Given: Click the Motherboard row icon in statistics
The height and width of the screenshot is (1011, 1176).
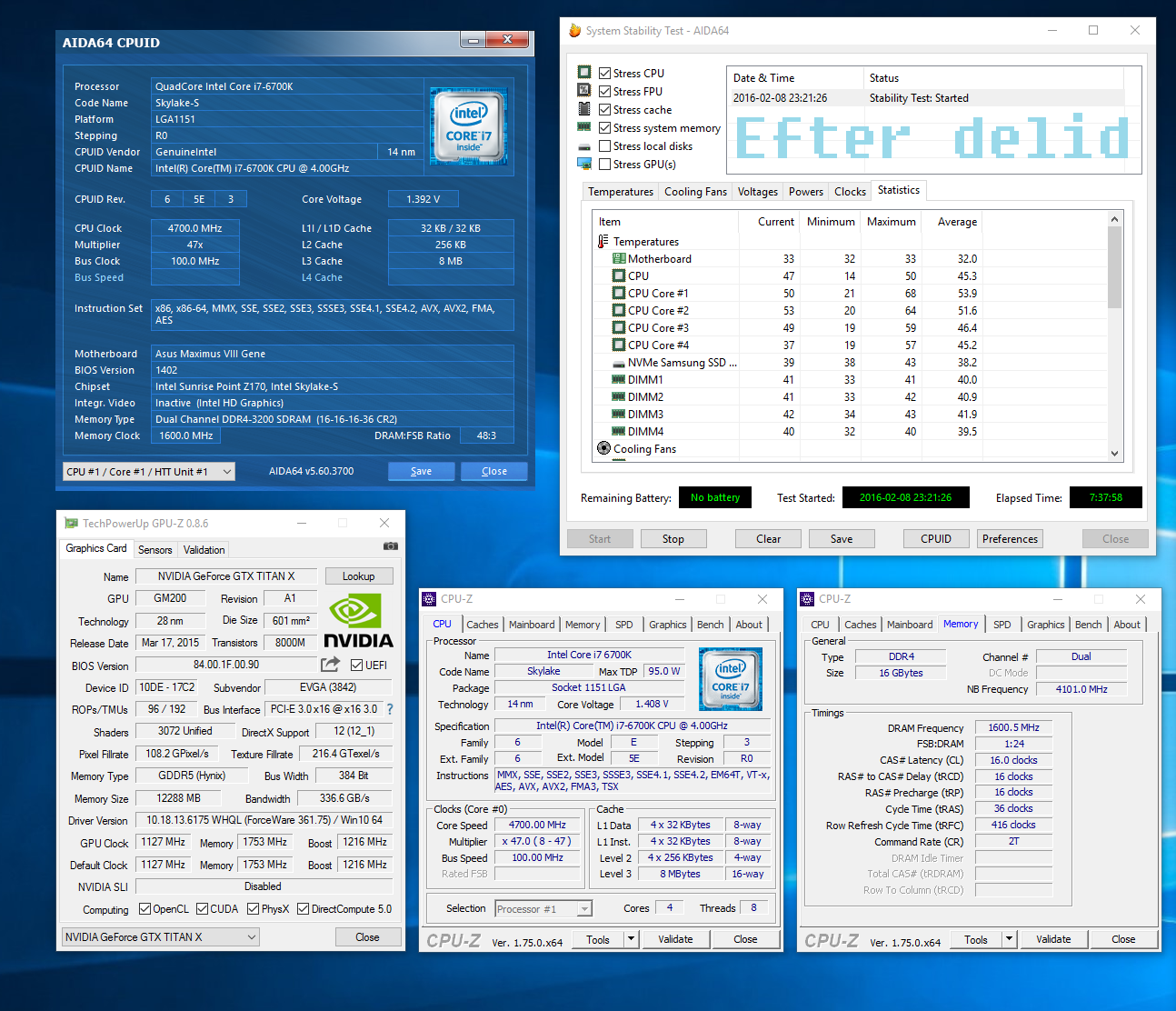Looking at the screenshot, I should pyautogui.click(x=620, y=258).
